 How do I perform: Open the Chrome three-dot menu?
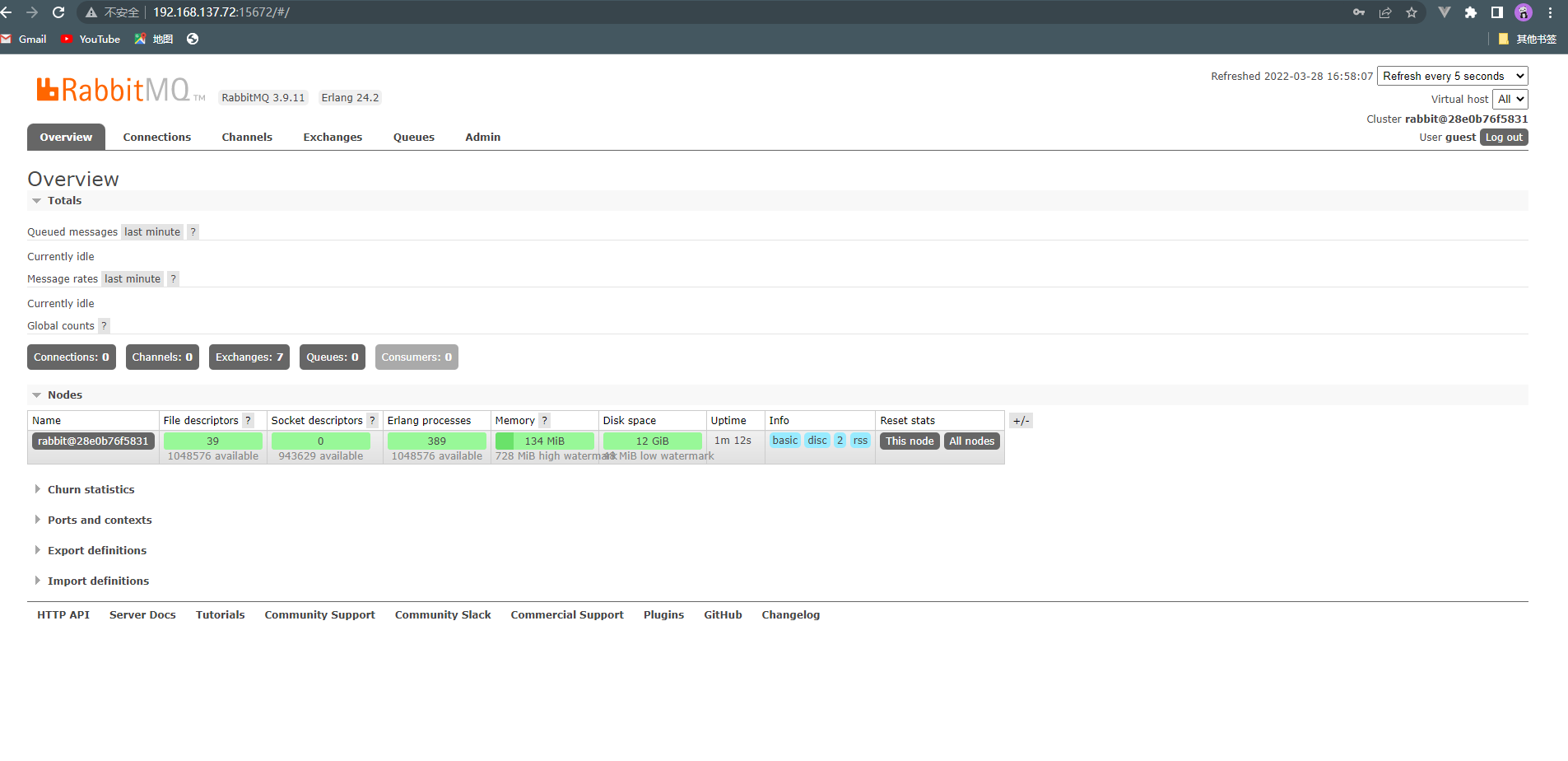1551,12
